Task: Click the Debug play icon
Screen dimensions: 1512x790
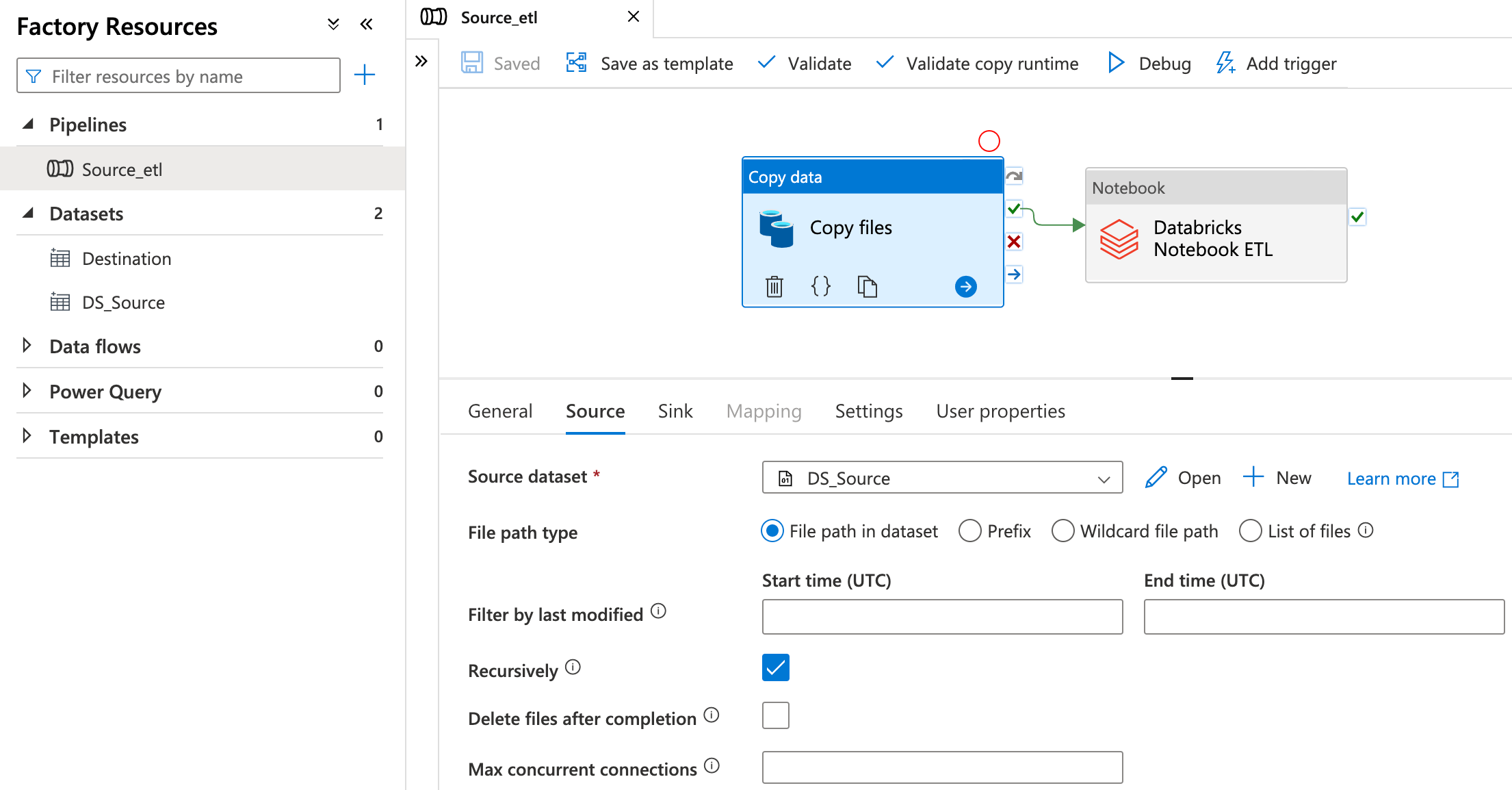Action: coord(1116,63)
